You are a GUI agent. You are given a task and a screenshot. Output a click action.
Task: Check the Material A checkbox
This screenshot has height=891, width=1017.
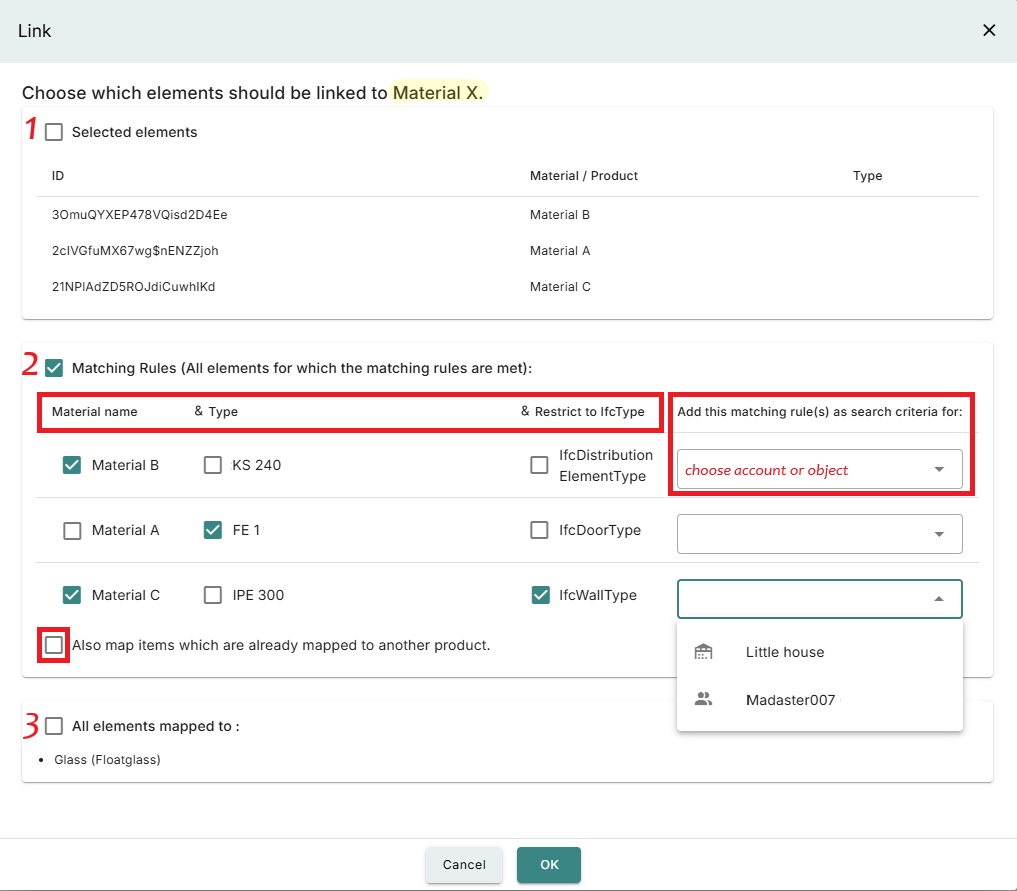click(72, 530)
